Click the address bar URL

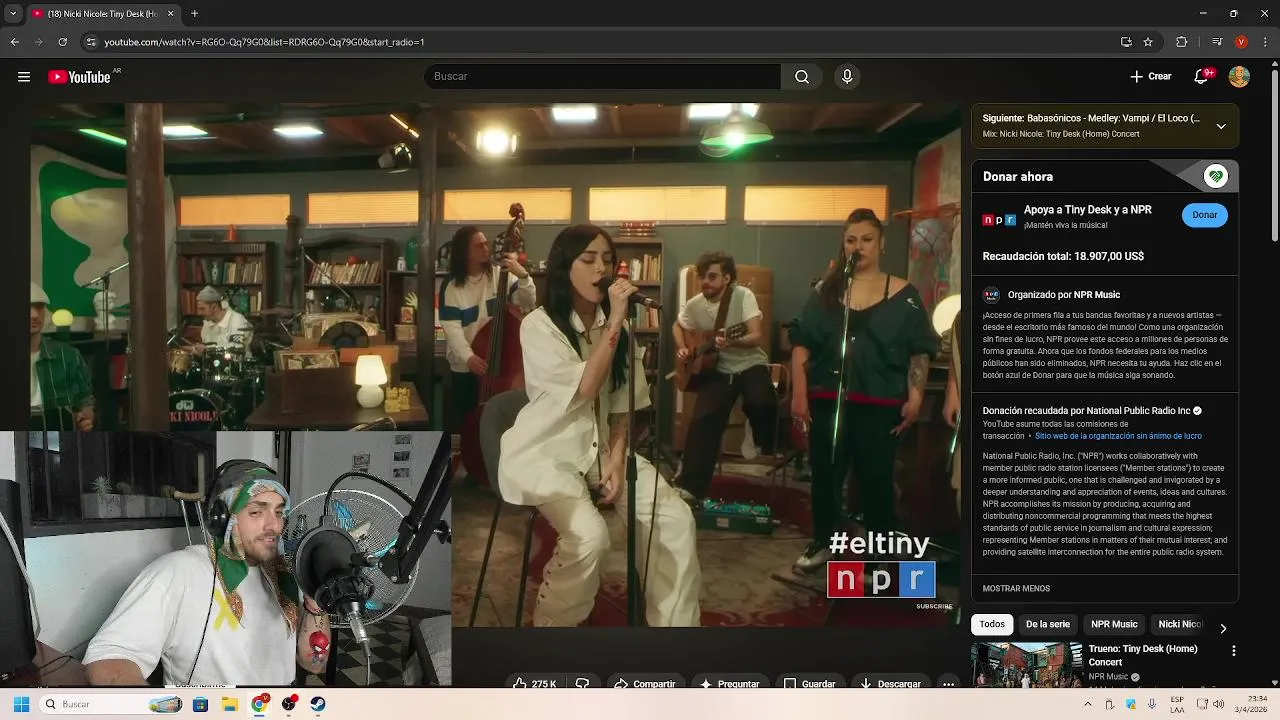click(x=264, y=42)
